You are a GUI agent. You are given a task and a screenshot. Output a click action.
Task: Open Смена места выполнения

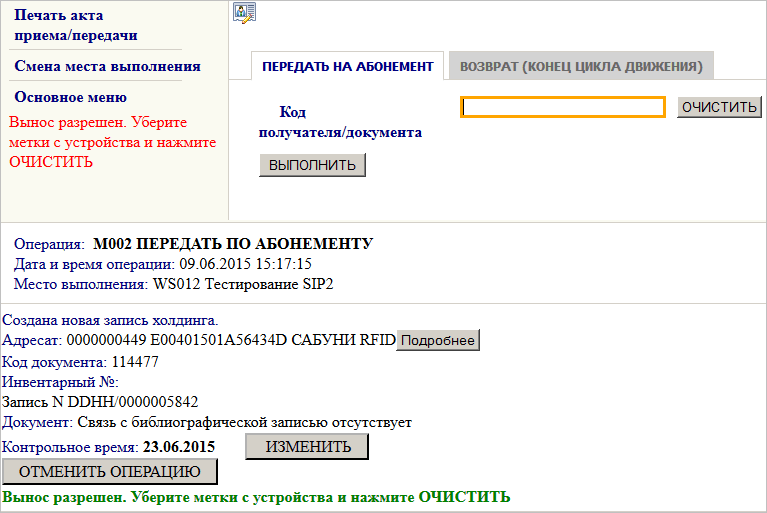pyautogui.click(x=107, y=66)
